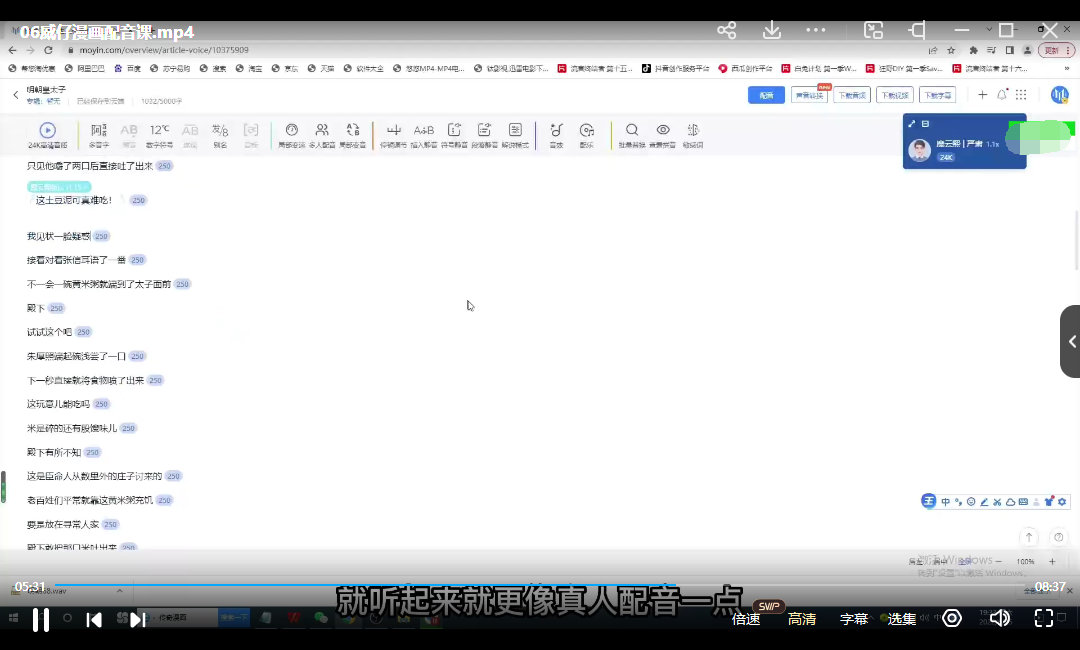The width and height of the screenshot is (1080, 650).
Task: Open the user avatar menu
Action: pos(1059,95)
